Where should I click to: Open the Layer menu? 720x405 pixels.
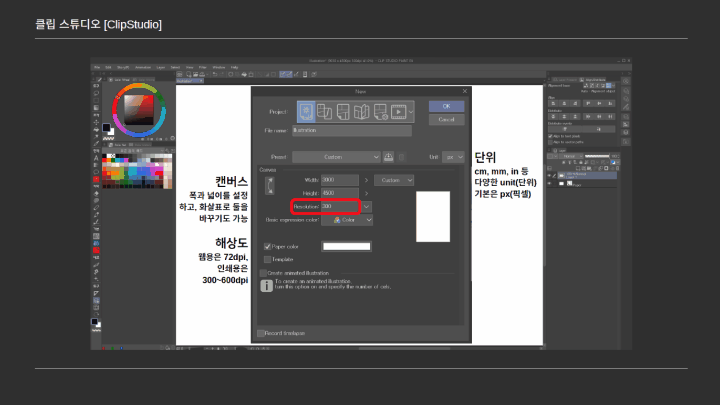point(161,68)
